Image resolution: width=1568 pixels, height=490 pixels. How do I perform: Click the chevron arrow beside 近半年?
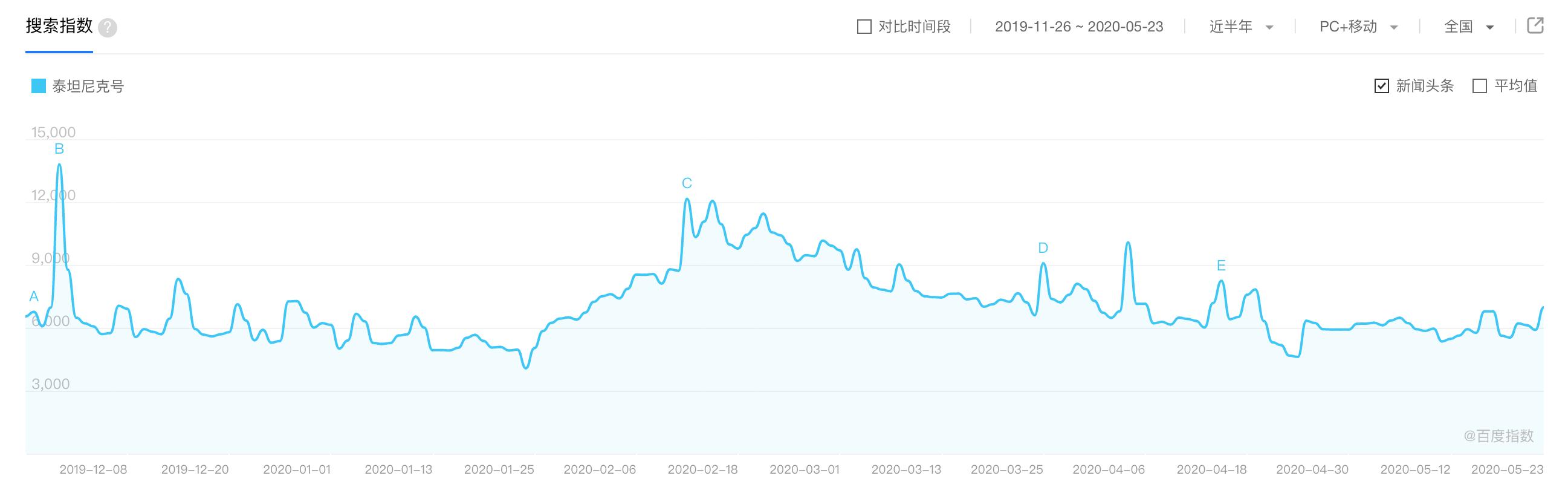pyautogui.click(x=1270, y=28)
